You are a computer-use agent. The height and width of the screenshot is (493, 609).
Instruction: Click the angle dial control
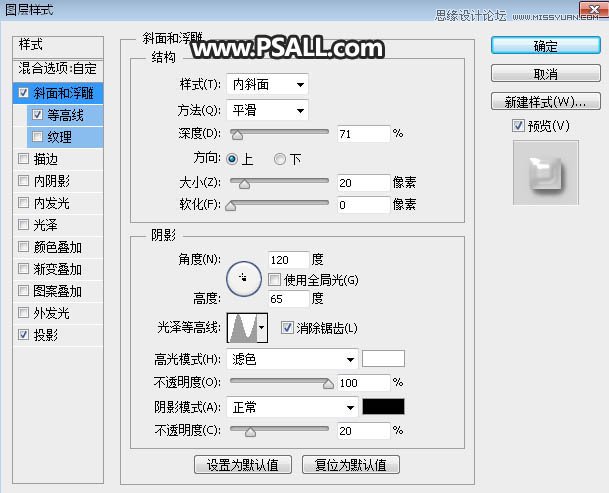pos(244,279)
